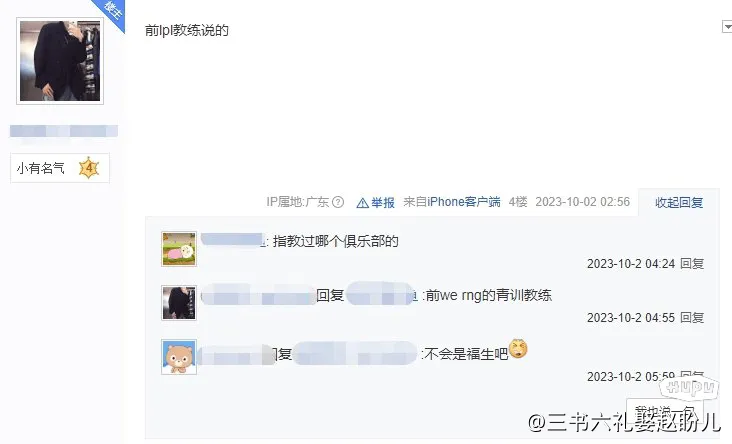Image resolution: width=732 pixels, height=444 pixels.
Task: Click the 举报 warning triangle icon
Action: [x=362, y=203]
